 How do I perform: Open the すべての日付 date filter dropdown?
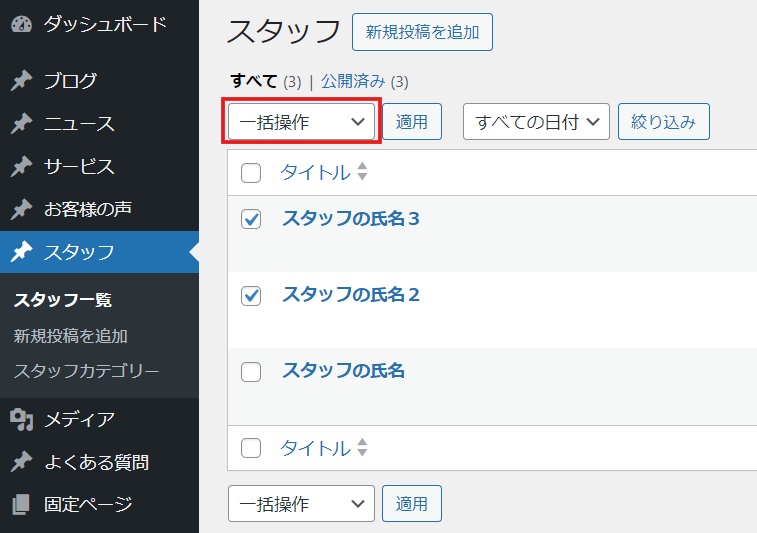pos(536,122)
